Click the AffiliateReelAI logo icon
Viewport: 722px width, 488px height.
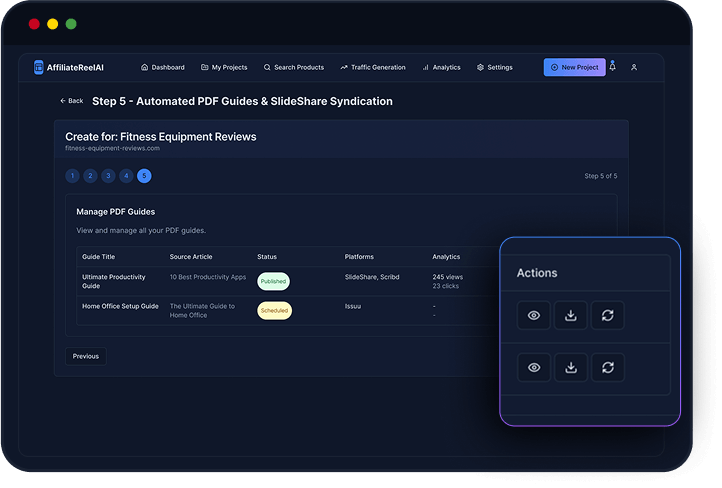tap(39, 67)
